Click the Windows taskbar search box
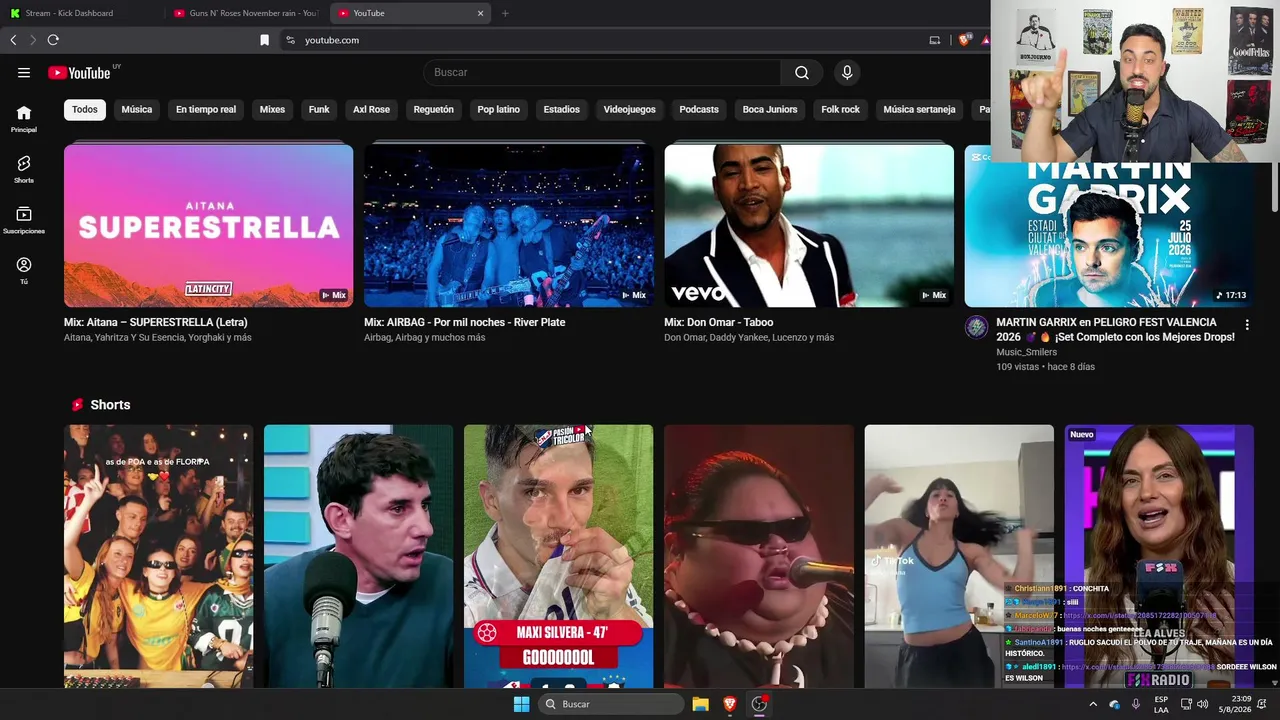1280x720 pixels. [x=611, y=704]
